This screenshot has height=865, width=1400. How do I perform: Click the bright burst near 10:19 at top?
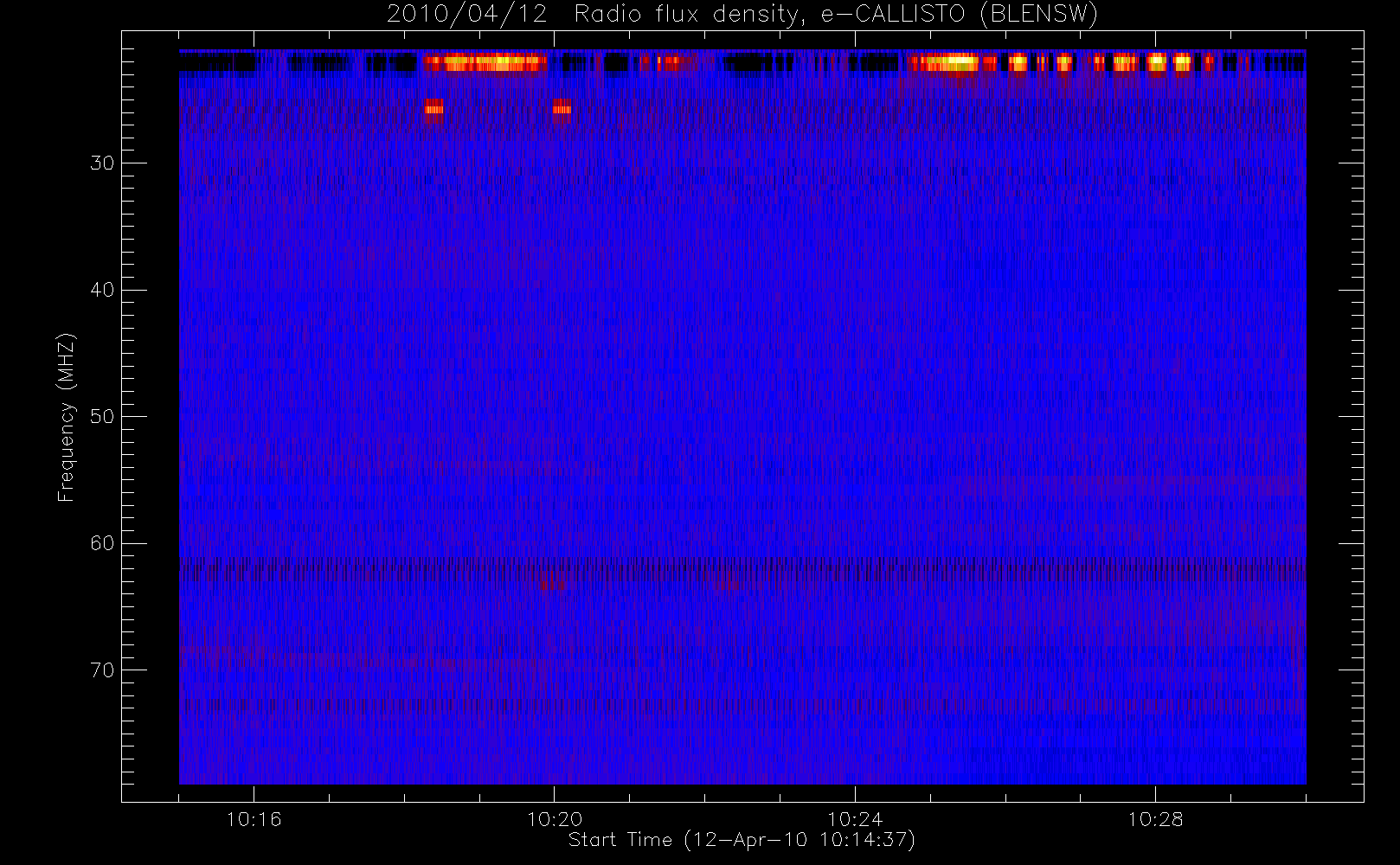[485, 63]
